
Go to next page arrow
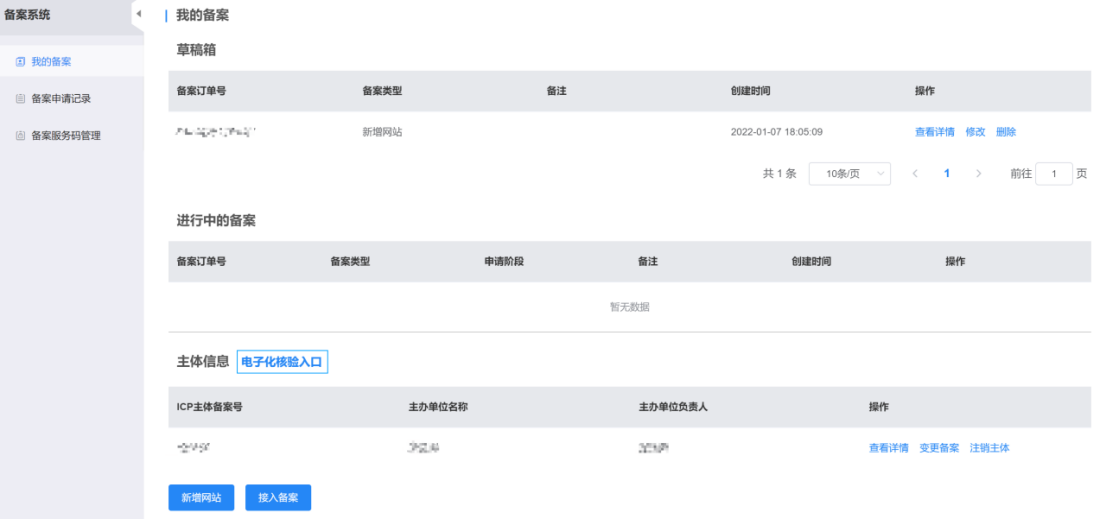point(978,174)
